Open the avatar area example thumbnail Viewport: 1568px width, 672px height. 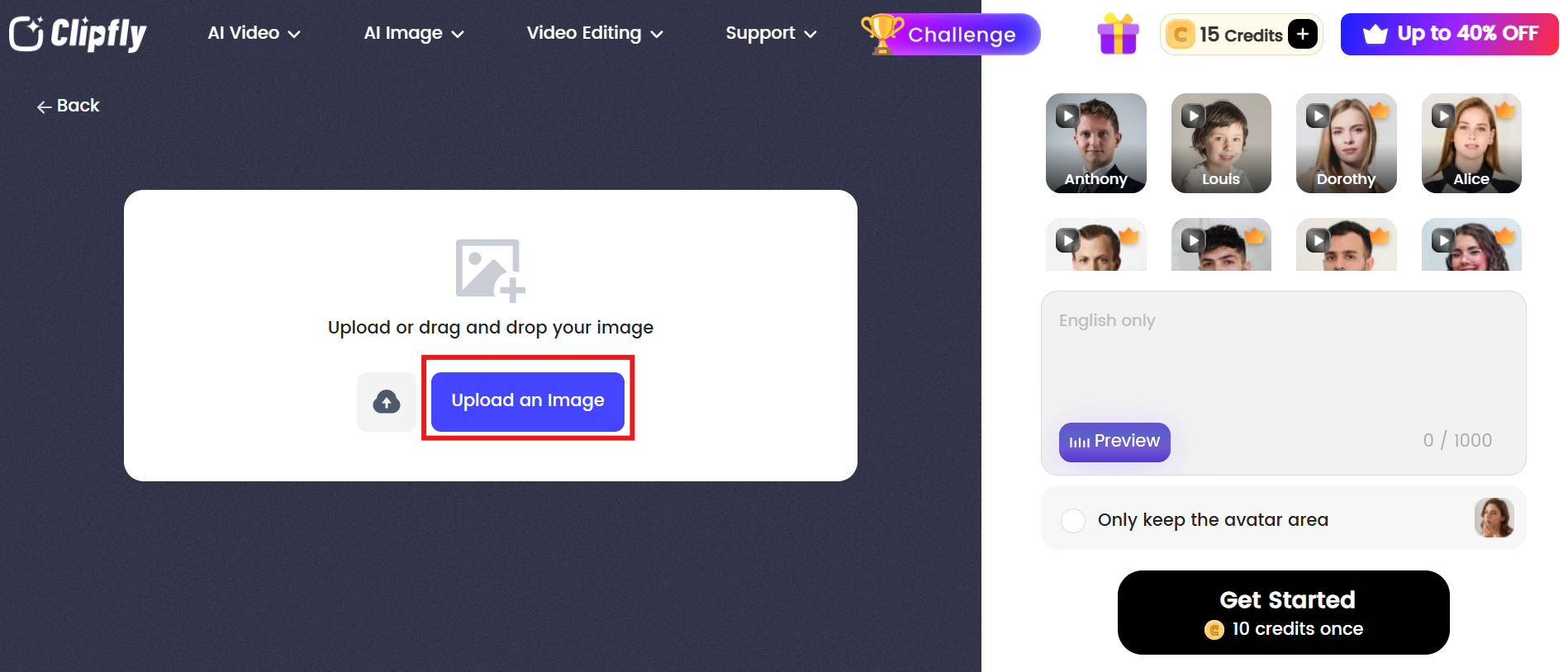click(x=1494, y=518)
